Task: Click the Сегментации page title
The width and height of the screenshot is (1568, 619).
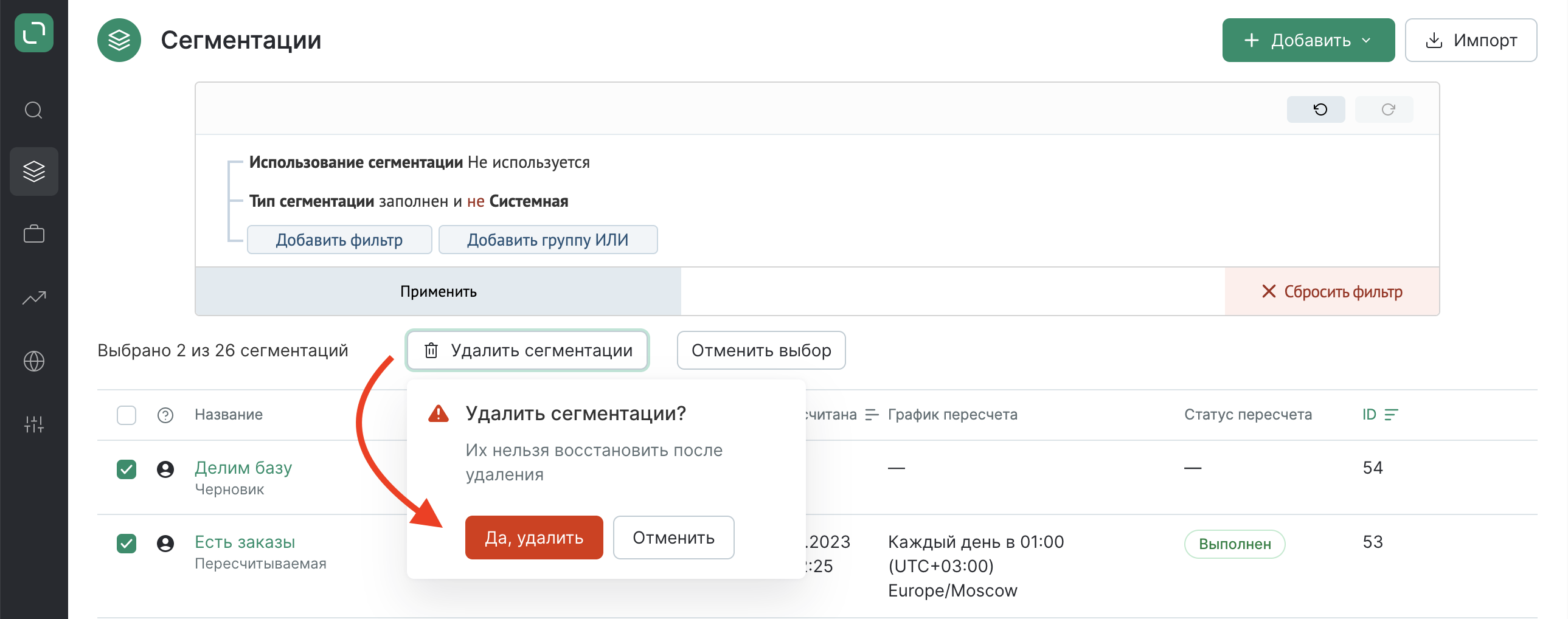Action: coord(241,40)
